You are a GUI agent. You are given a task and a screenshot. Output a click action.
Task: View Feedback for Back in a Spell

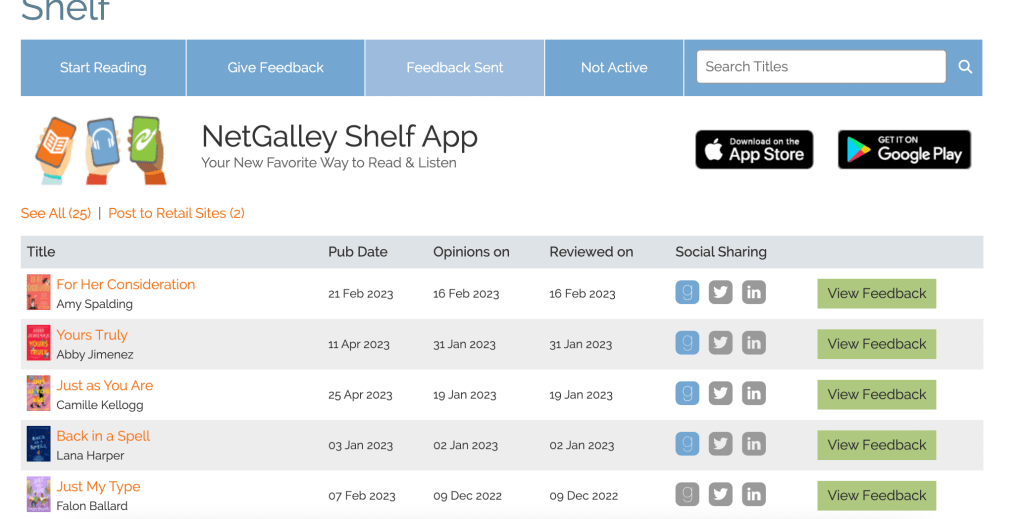876,445
